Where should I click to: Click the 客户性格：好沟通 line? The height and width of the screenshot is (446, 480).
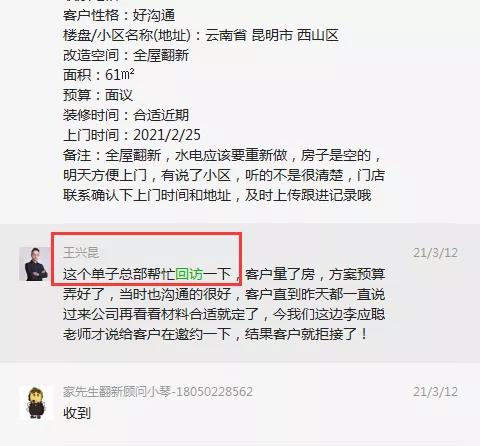tap(119, 15)
